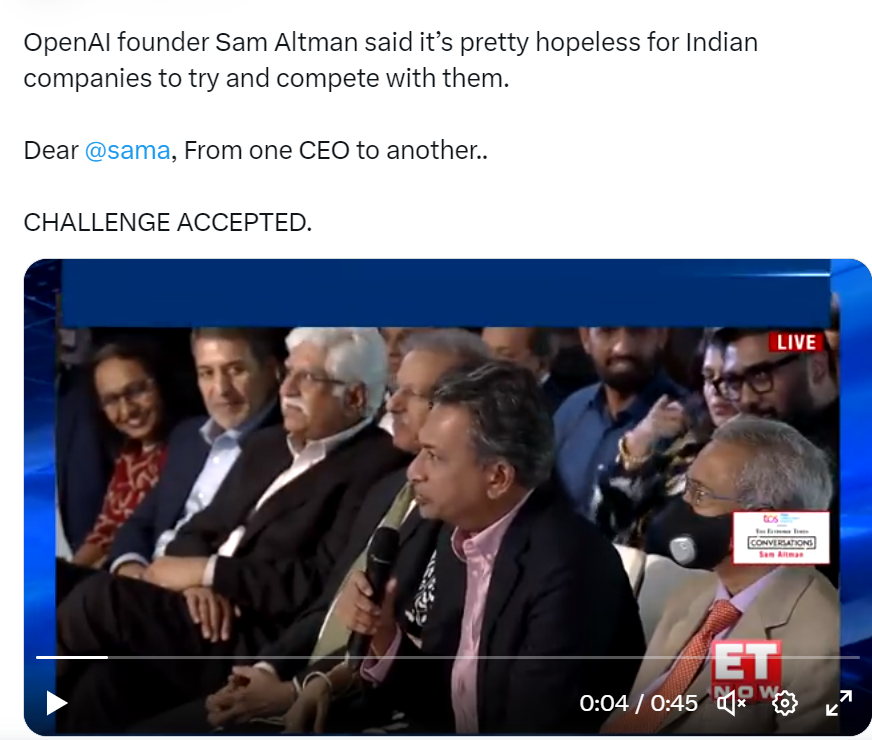Click the red LIVE badge

pyautogui.click(x=796, y=342)
